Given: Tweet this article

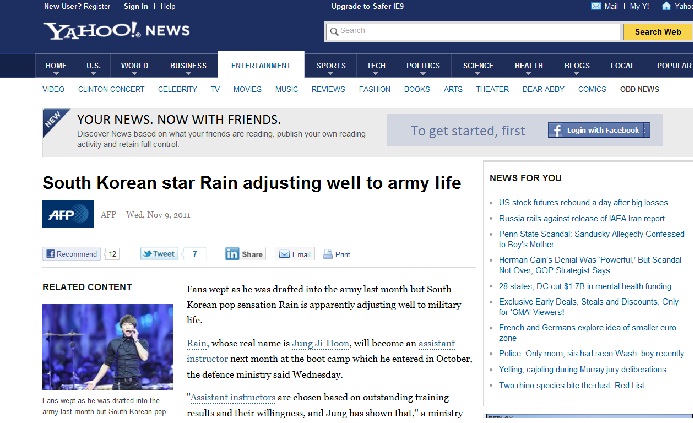Looking at the screenshot, I should pos(159,254).
